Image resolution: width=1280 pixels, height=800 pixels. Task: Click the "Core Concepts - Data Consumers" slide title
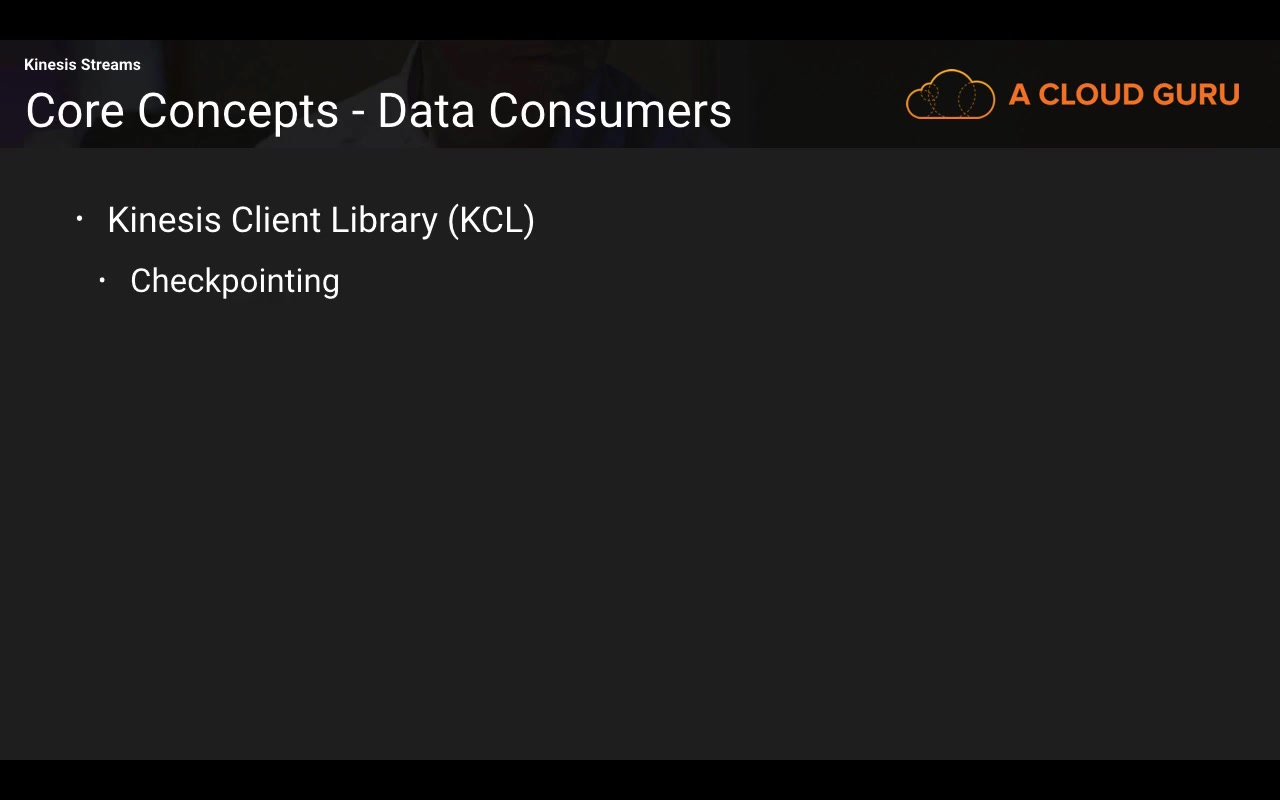coord(378,111)
